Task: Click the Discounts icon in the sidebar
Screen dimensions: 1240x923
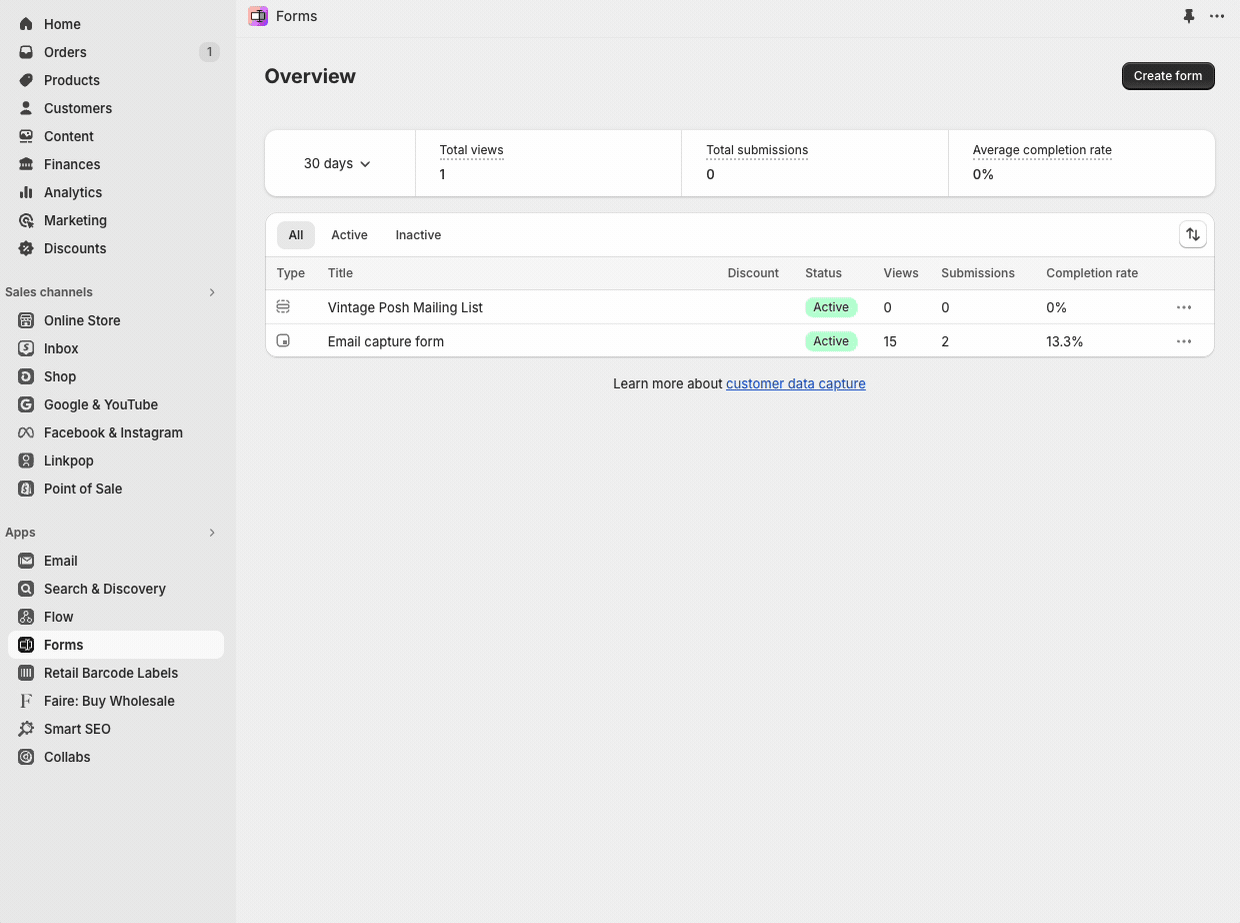Action: pyautogui.click(x=24, y=248)
